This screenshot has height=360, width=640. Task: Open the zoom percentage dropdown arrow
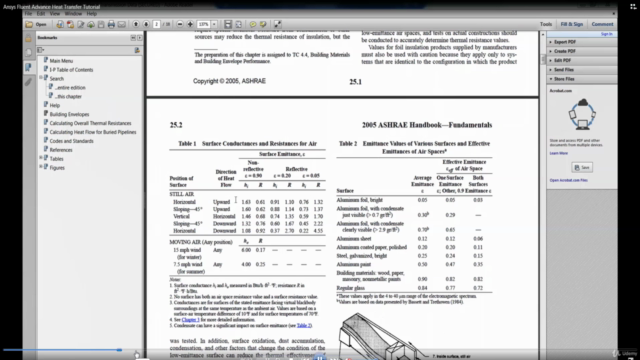214,24
